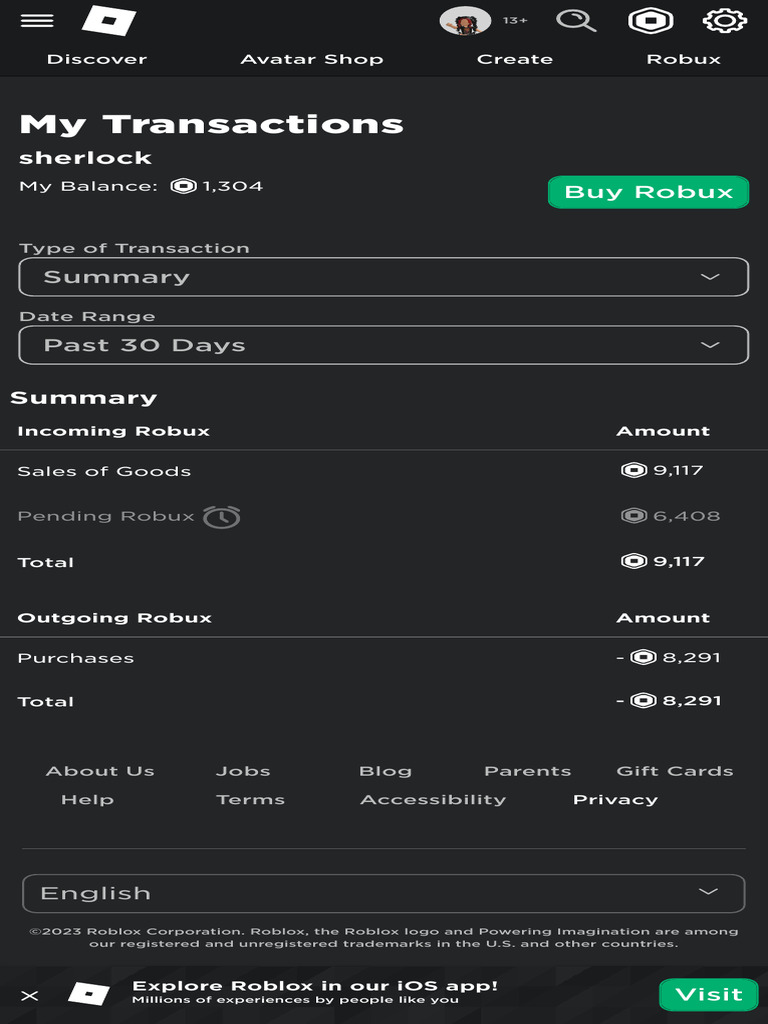
Task: Click the Roblox logo home icon
Action: (x=108, y=21)
